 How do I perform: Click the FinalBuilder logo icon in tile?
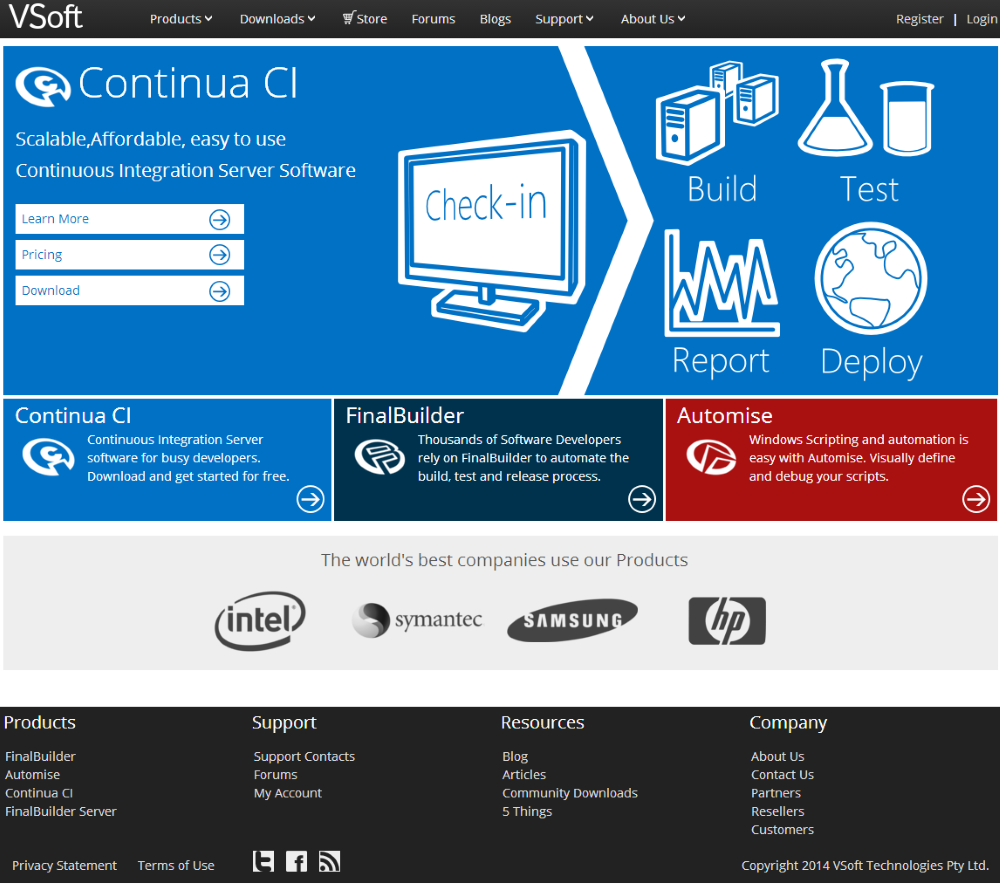[x=380, y=457]
